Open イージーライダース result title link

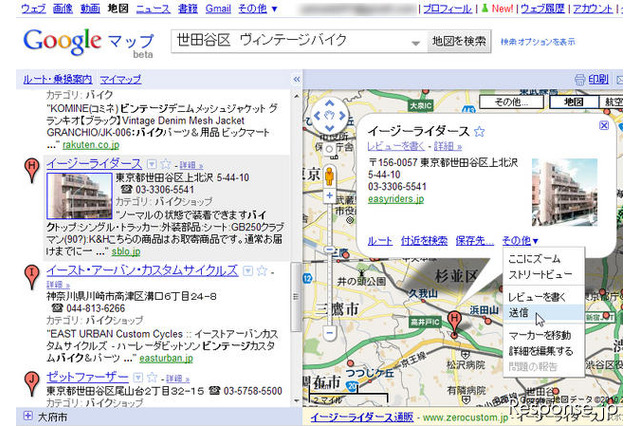pyautogui.click(x=94, y=164)
